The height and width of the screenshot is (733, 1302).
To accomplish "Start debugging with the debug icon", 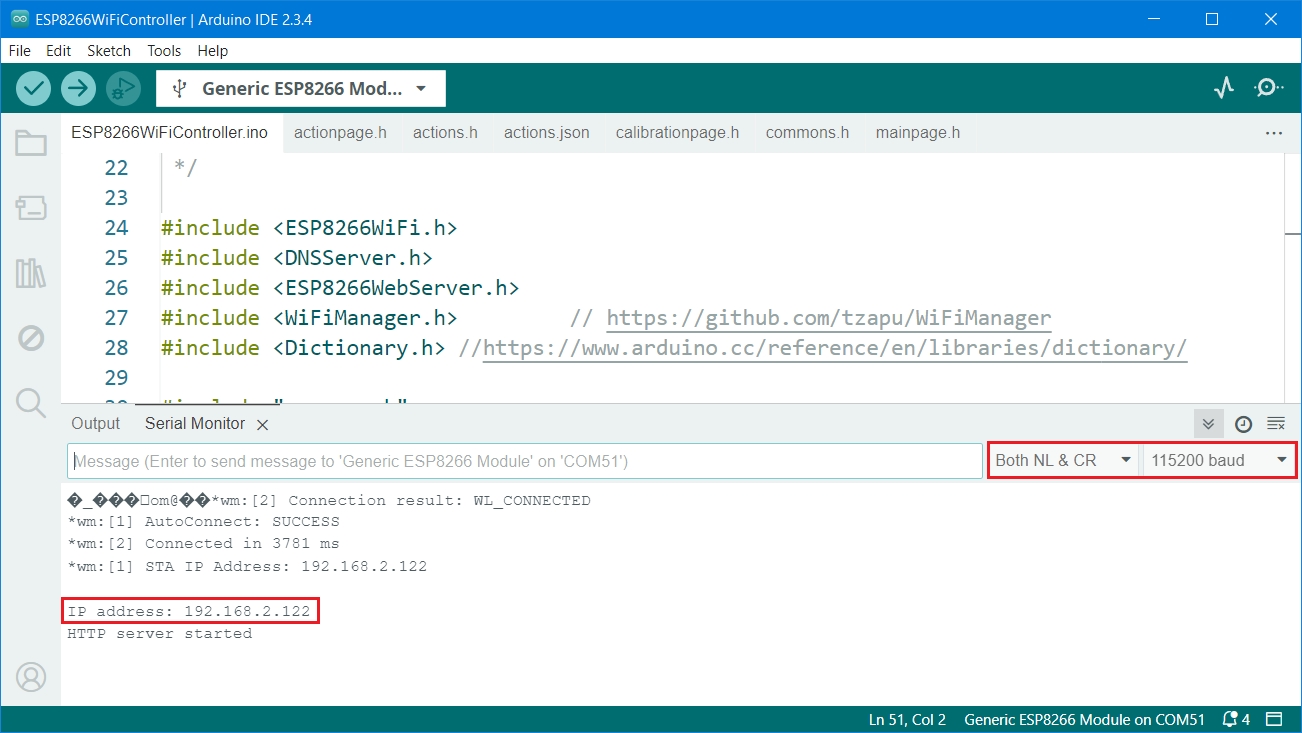I will point(122,89).
